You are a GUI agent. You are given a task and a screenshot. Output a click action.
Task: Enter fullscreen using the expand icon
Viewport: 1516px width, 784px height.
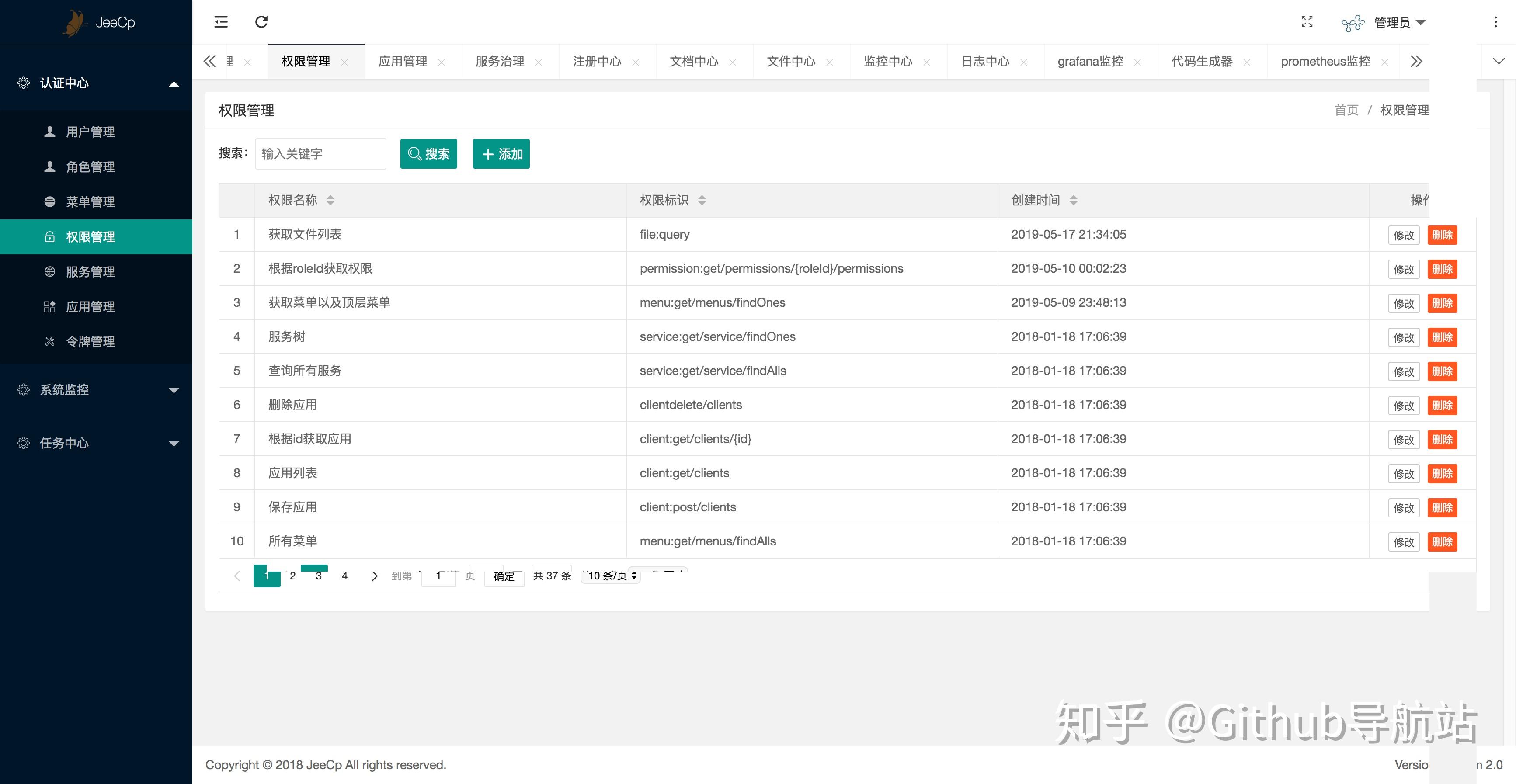(x=1307, y=22)
